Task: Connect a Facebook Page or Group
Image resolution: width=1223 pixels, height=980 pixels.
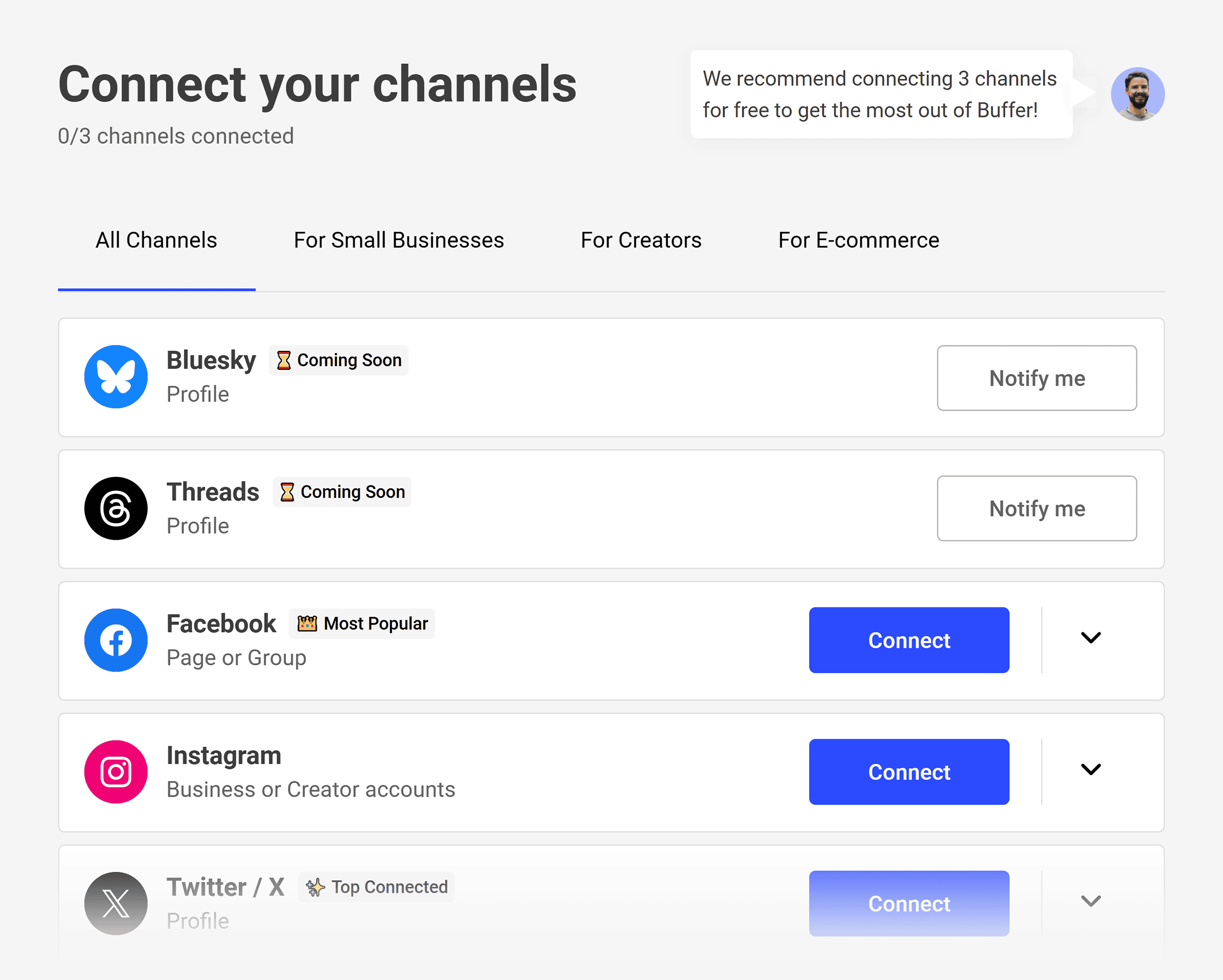Action: [909, 640]
